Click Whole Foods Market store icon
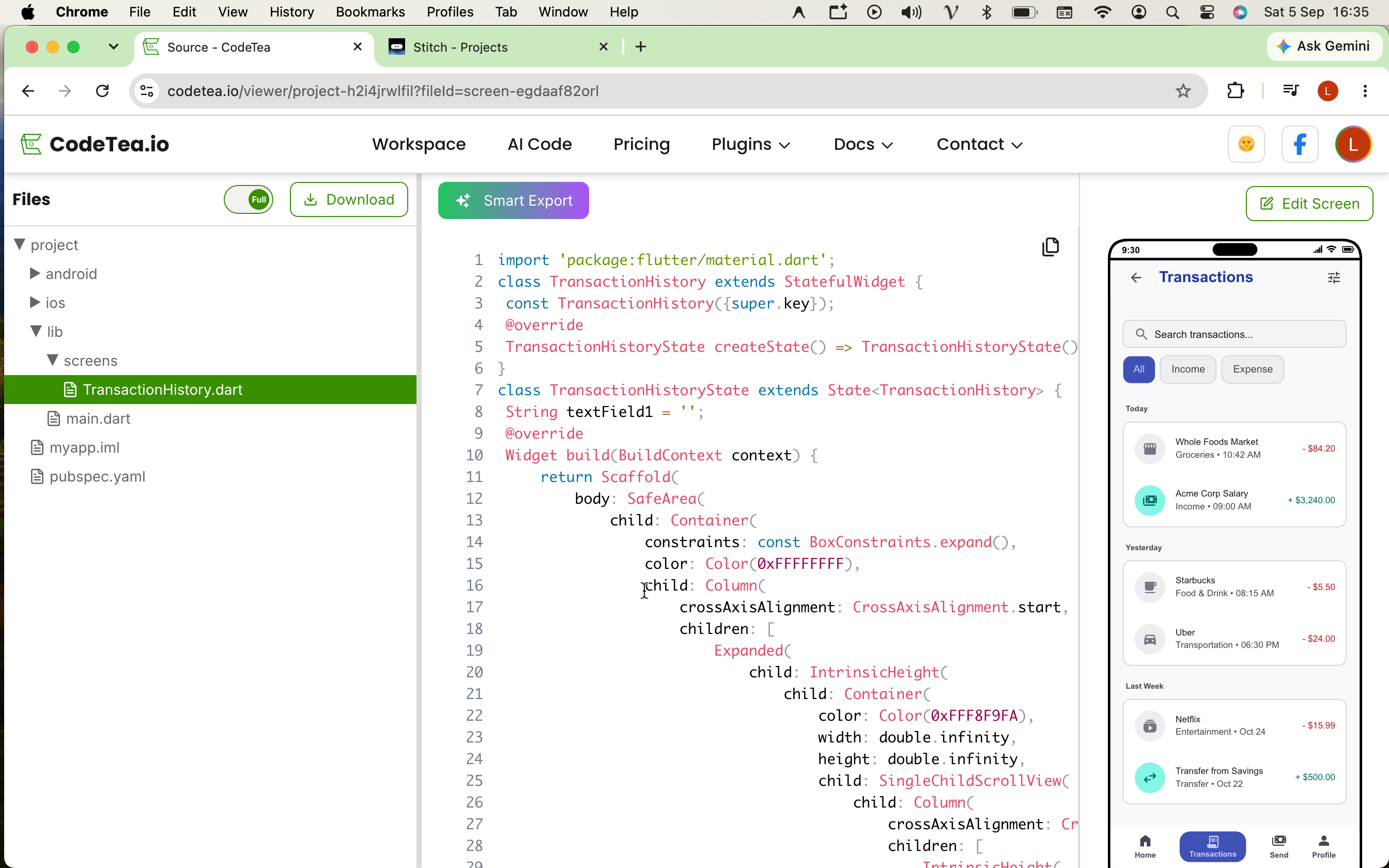Image resolution: width=1389 pixels, height=868 pixels. click(1150, 448)
